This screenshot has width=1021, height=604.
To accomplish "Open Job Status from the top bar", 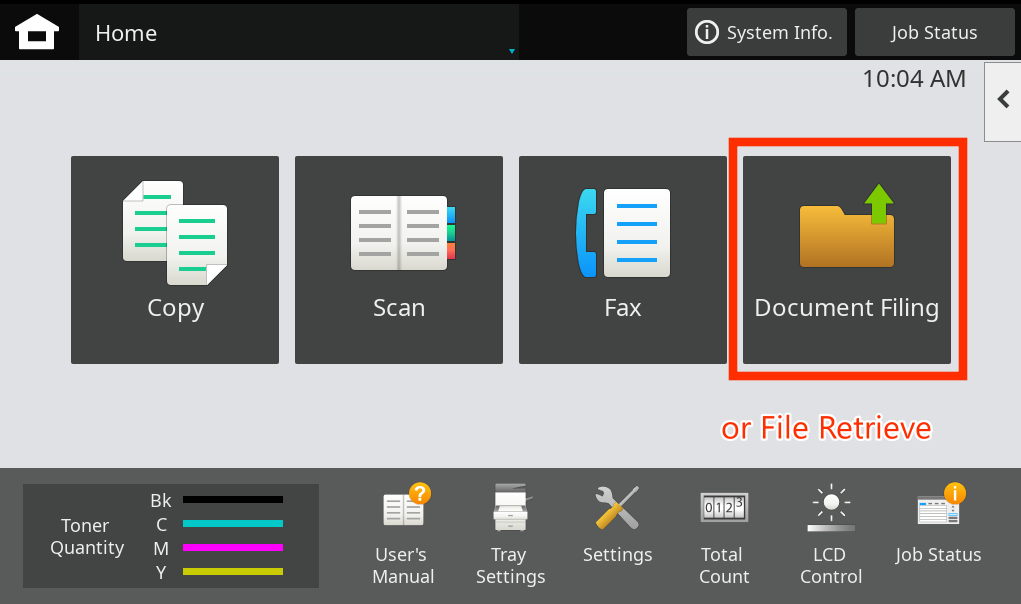I will coord(933,31).
